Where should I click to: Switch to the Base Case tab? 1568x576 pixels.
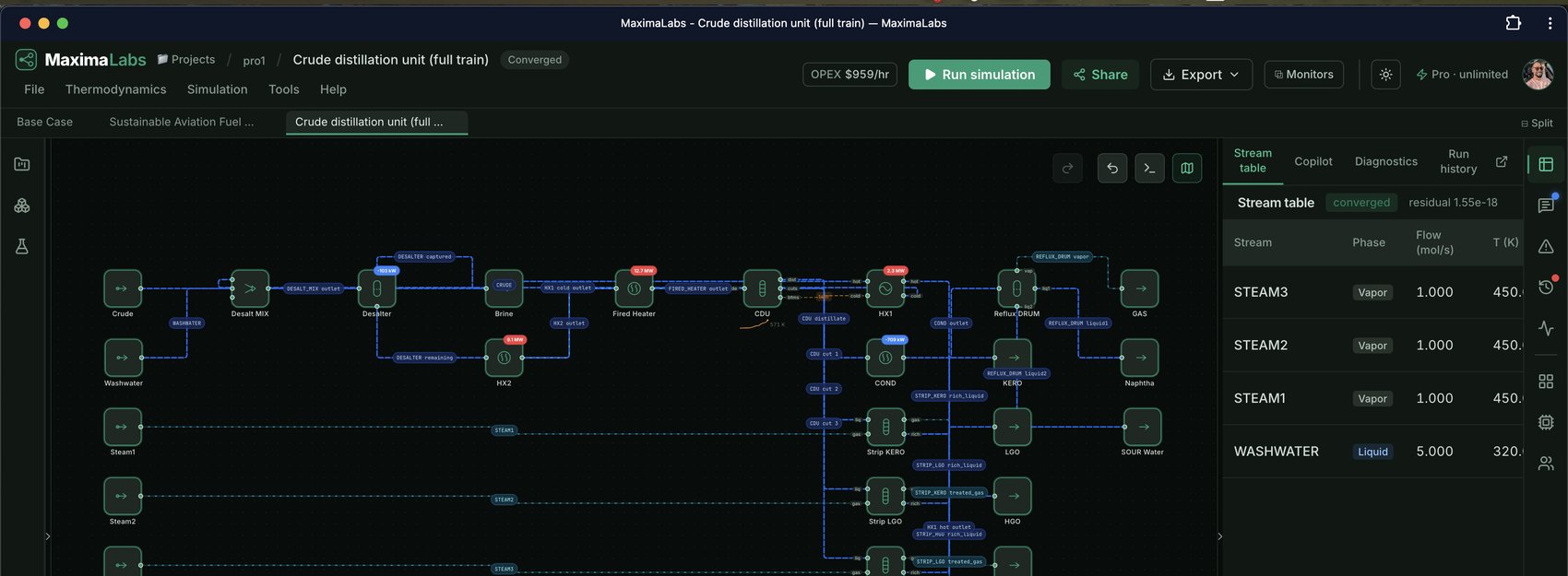[x=44, y=122]
